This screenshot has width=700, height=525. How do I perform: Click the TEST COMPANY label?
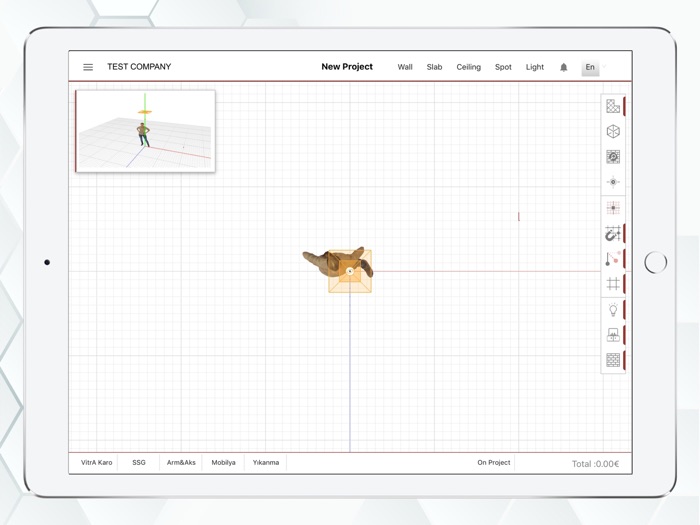pos(139,67)
